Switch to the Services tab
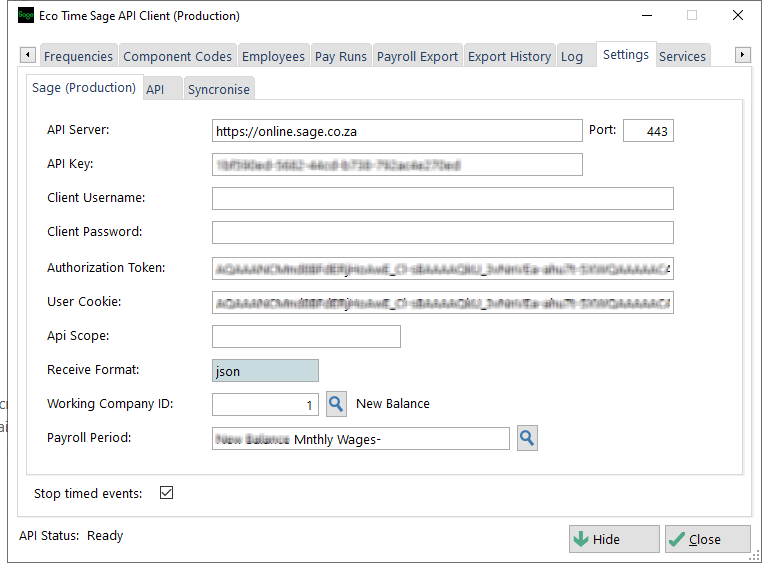769x570 pixels. tap(682, 56)
